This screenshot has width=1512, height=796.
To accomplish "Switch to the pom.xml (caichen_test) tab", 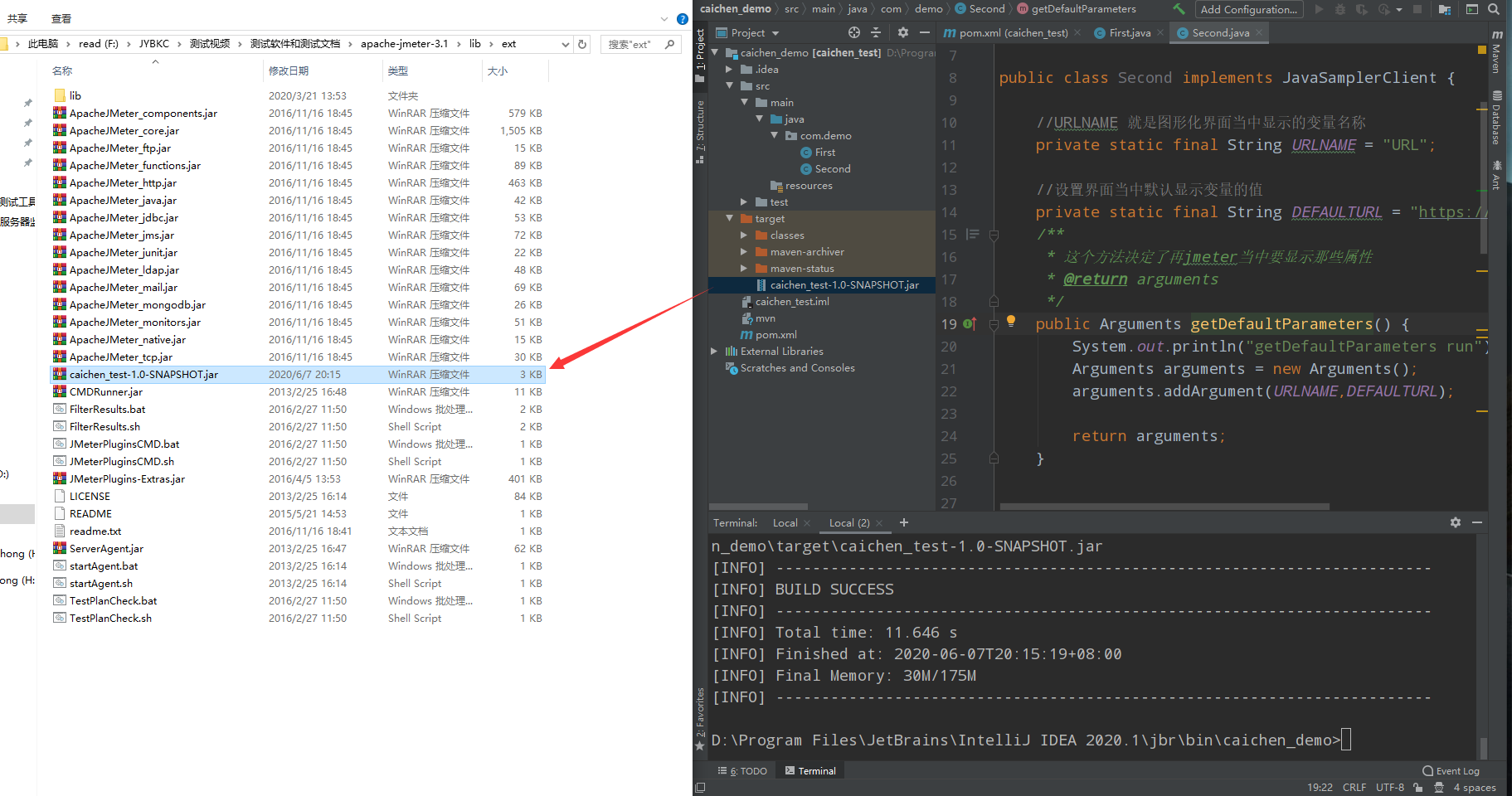I will coord(1012,33).
